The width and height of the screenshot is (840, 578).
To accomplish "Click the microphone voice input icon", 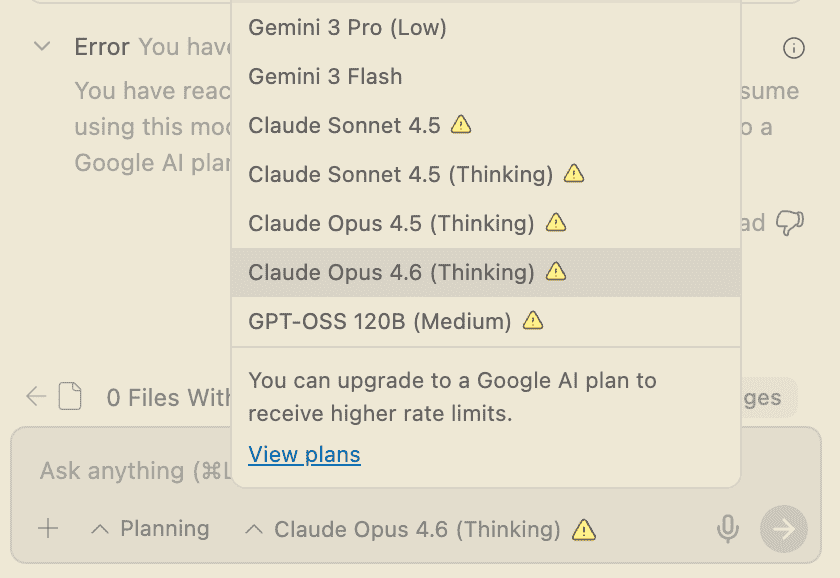I will (728, 529).
